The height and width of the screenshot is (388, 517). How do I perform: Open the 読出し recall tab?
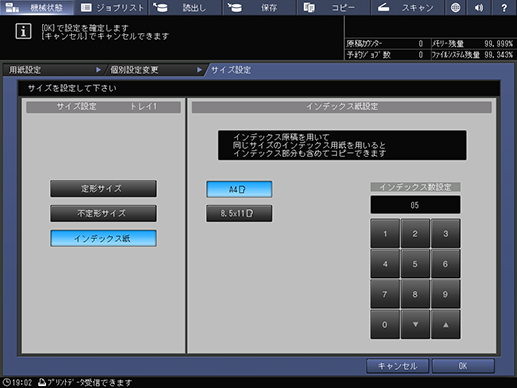(x=185, y=7)
